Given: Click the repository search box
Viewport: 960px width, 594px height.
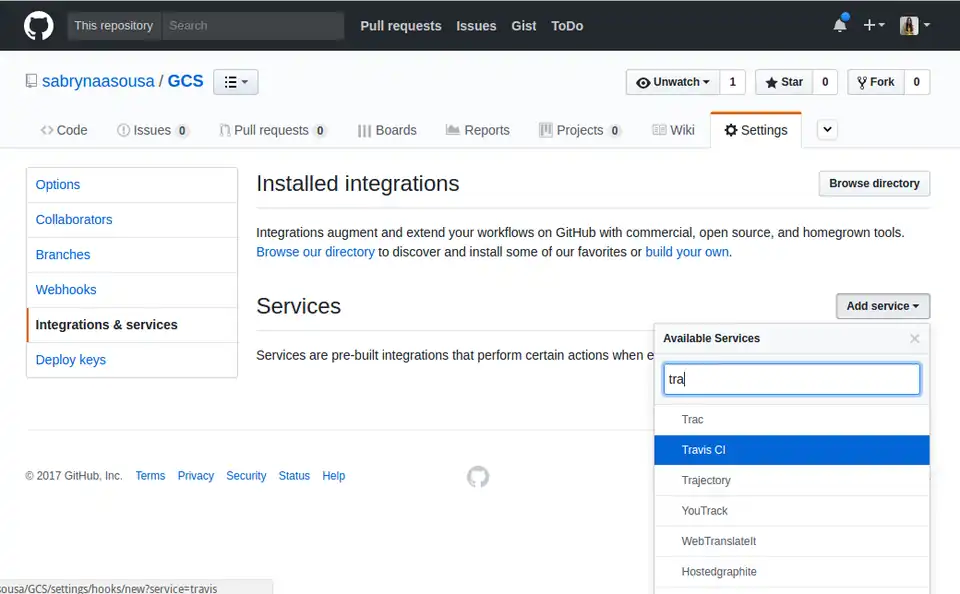Looking at the screenshot, I should pyautogui.click(x=252, y=25).
